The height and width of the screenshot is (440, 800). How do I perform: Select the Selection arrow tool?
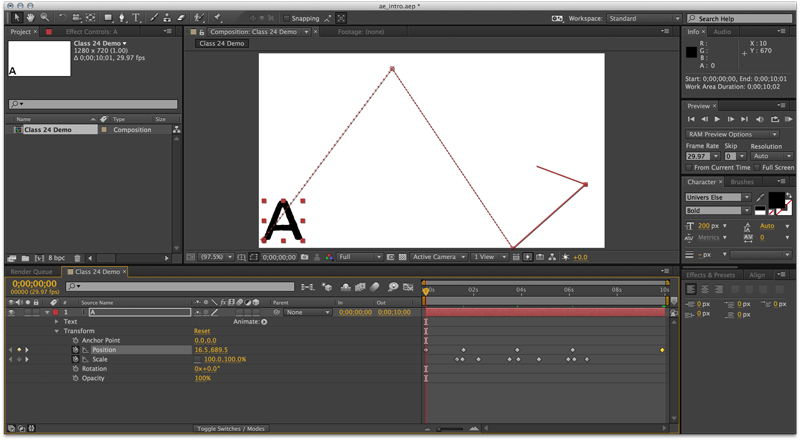click(16, 18)
